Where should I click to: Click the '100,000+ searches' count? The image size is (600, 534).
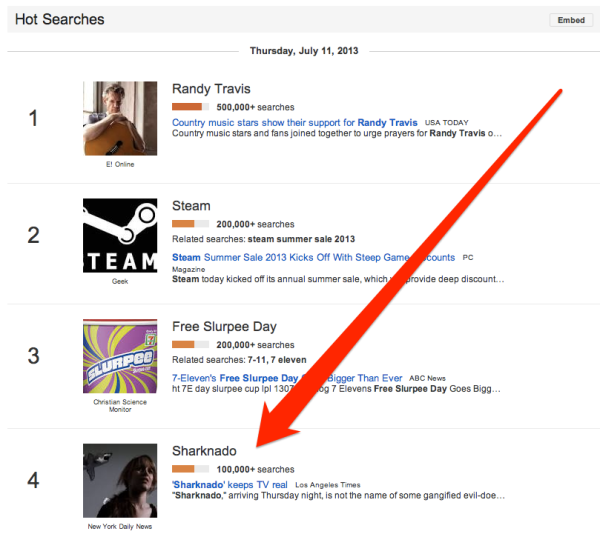[255, 469]
